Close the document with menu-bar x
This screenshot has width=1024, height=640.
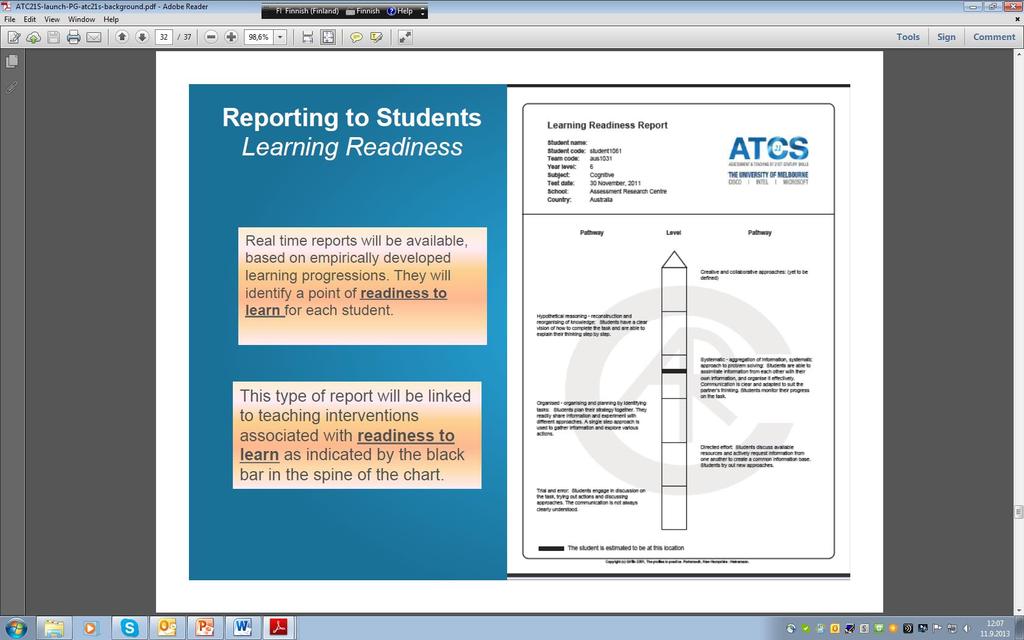(x=1017, y=20)
